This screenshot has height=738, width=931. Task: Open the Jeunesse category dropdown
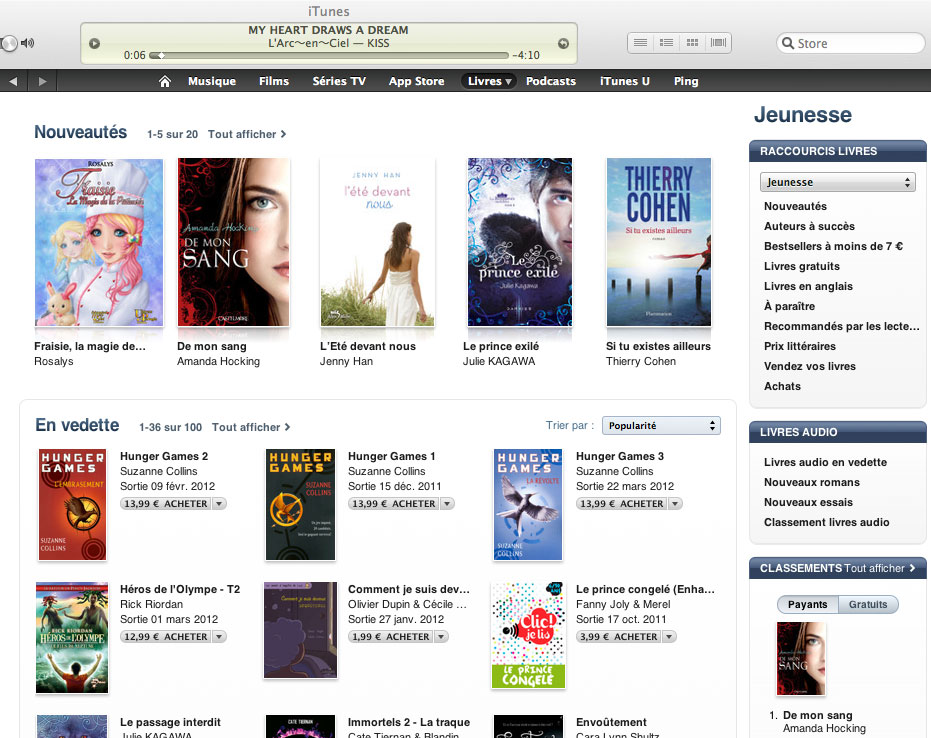tap(838, 182)
